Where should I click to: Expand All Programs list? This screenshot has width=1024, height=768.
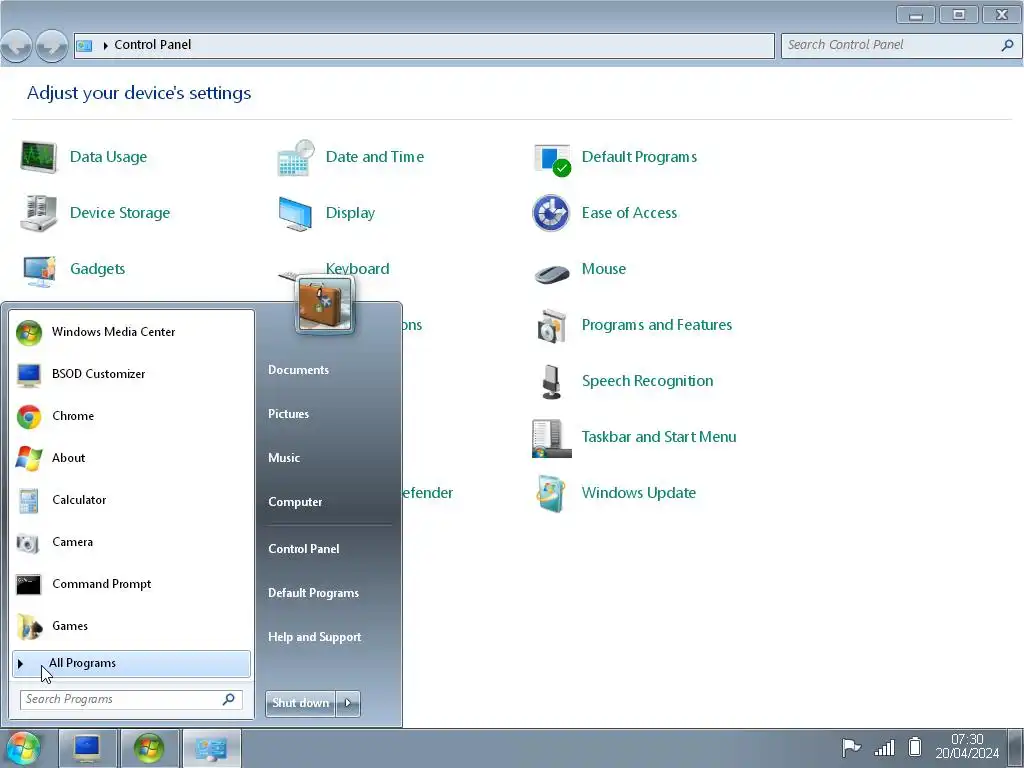click(x=131, y=664)
